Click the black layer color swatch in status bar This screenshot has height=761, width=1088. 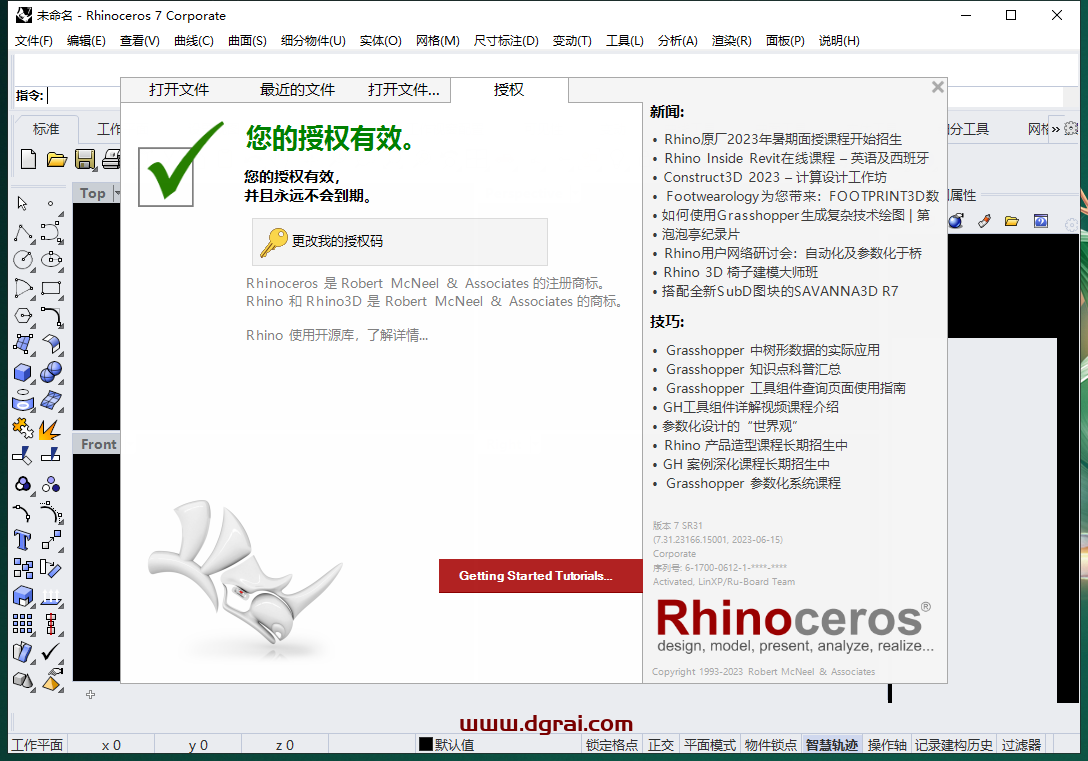(x=425, y=744)
